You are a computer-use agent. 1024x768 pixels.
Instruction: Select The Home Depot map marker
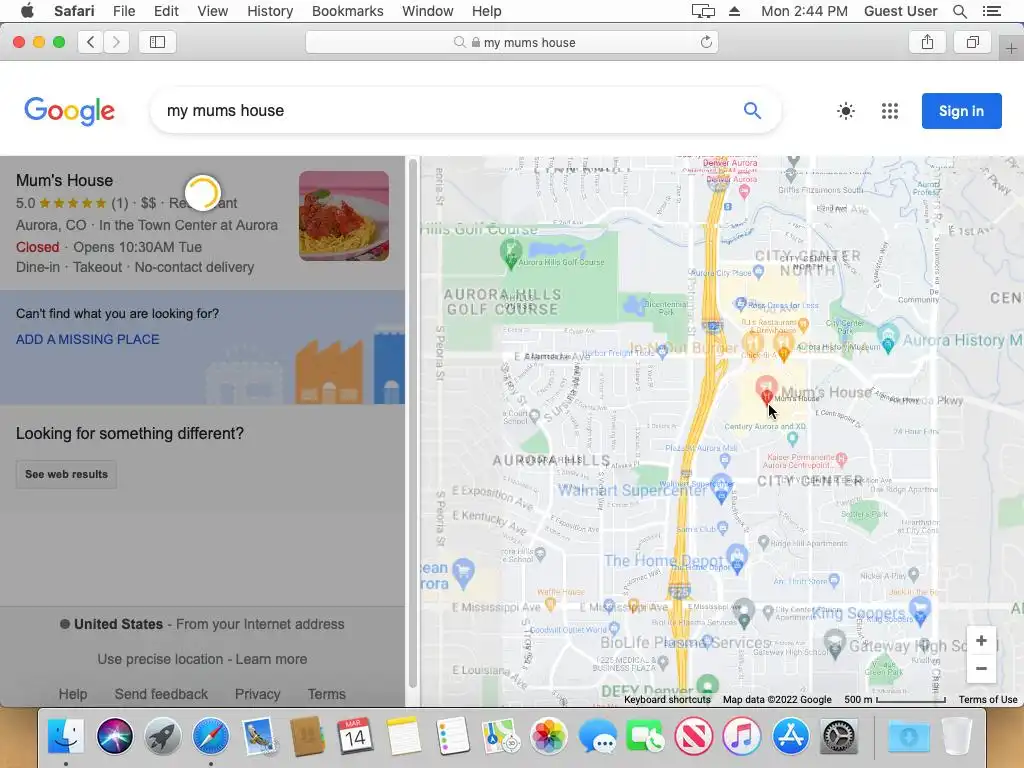click(x=737, y=558)
